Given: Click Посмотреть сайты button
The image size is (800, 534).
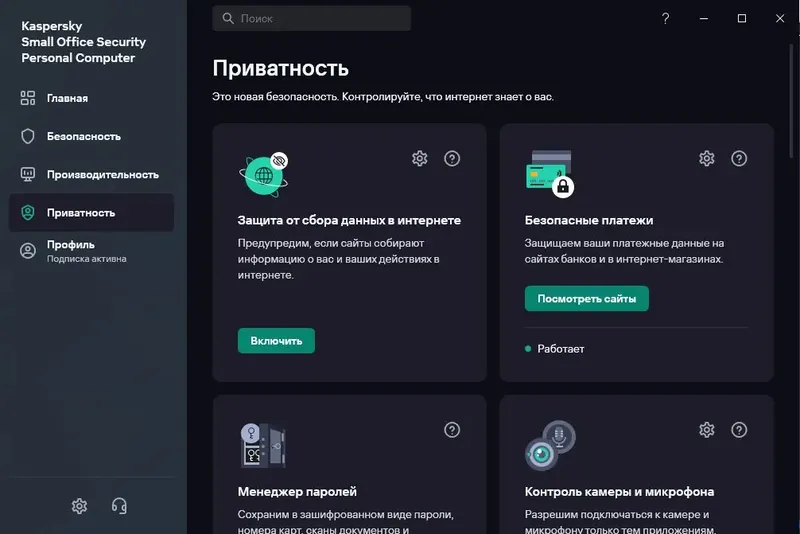Looking at the screenshot, I should click(587, 299).
